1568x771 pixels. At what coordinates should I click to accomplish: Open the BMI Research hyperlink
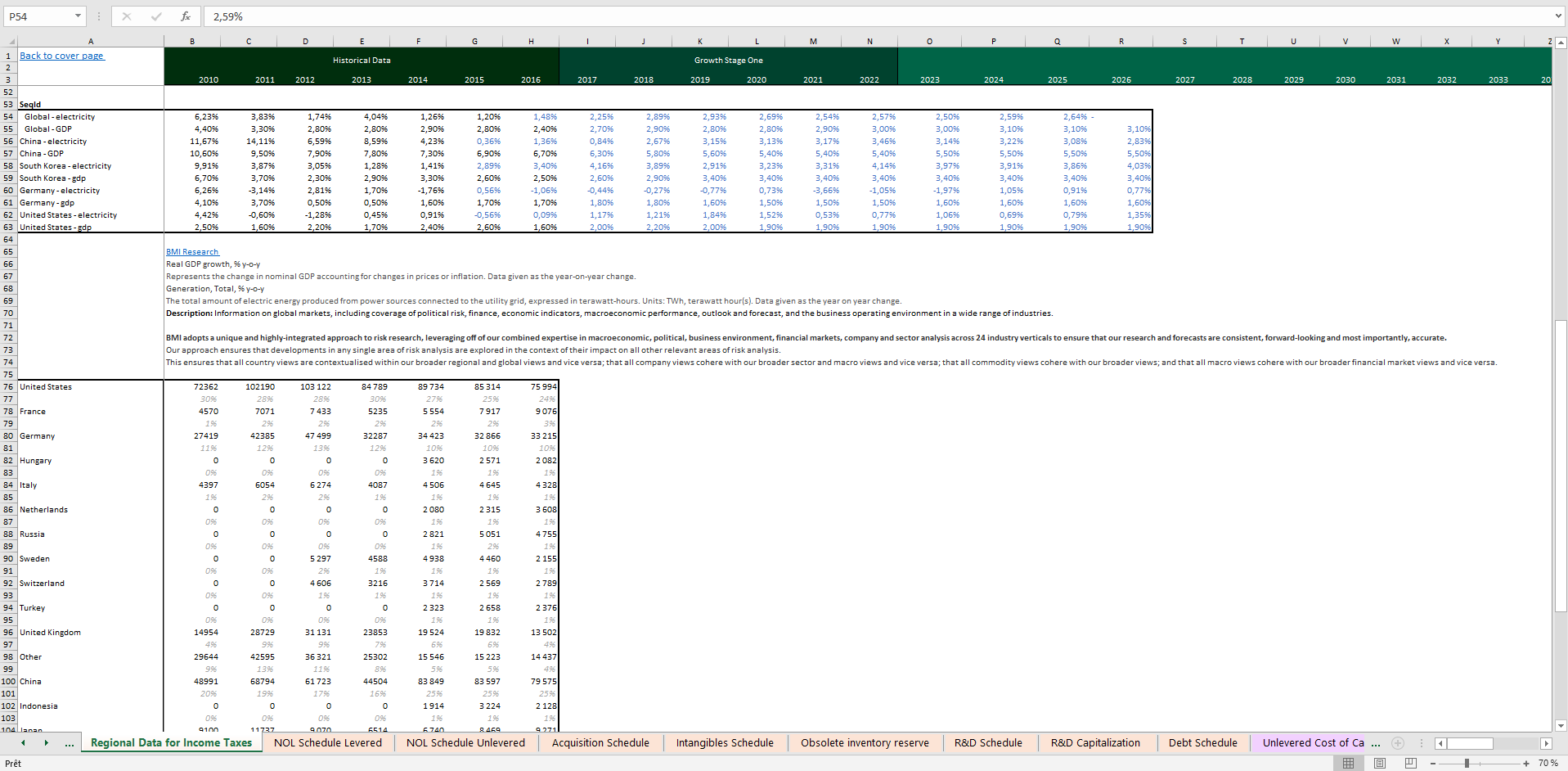pos(192,252)
